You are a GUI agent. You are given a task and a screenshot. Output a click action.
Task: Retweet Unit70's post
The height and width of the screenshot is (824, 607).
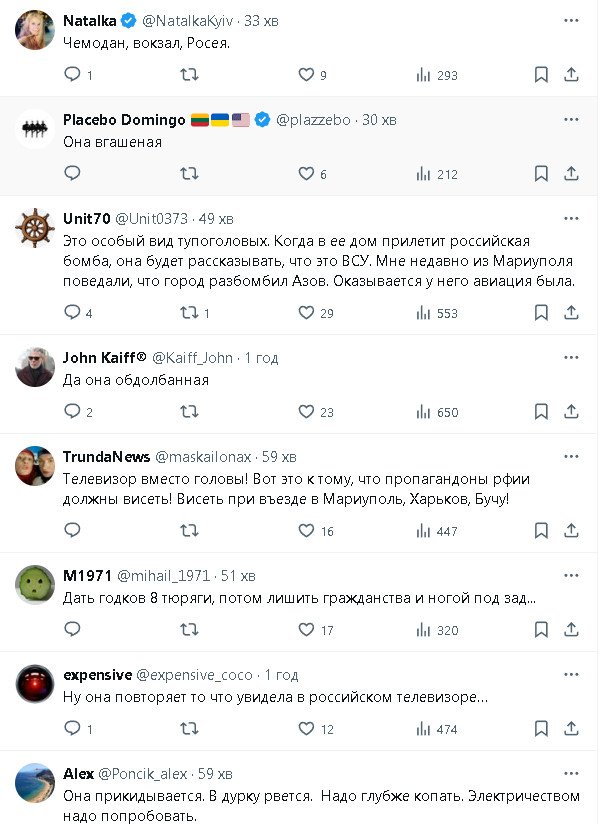pyautogui.click(x=188, y=313)
